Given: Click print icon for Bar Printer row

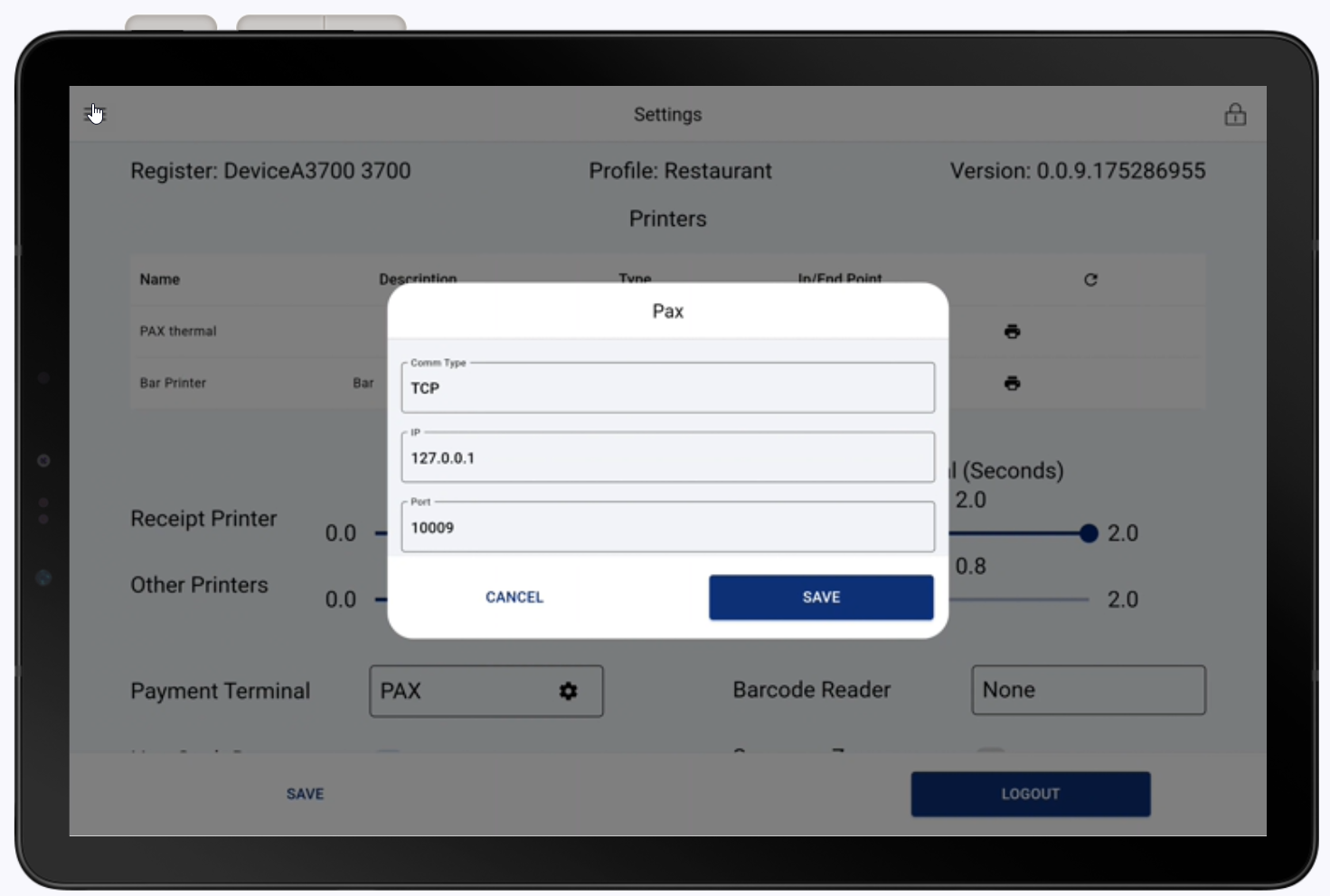Looking at the screenshot, I should (x=1012, y=383).
